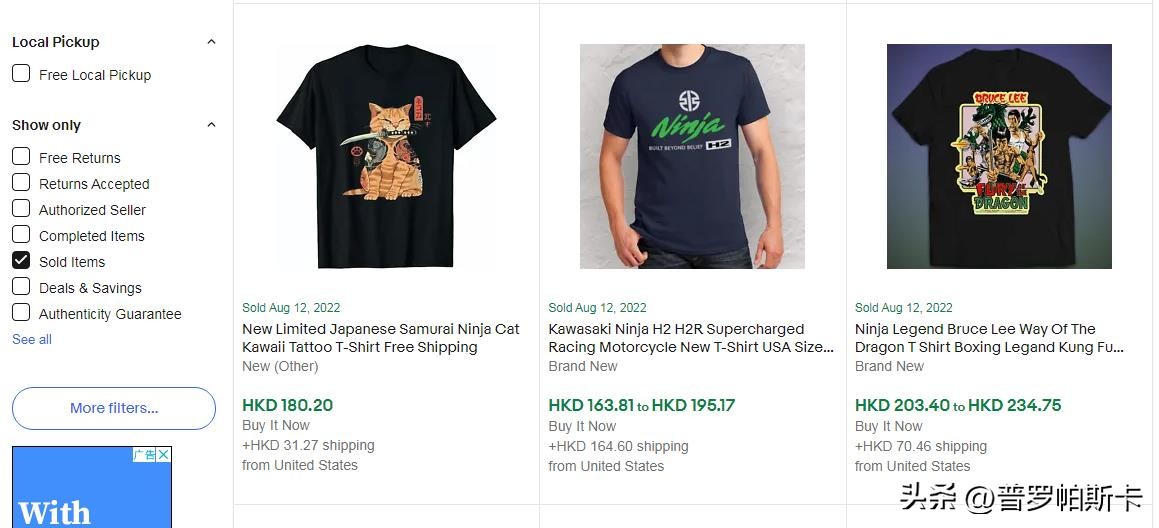Toggle the Completed Items checkbox
Screen dimensions: 1159x528
click(x=21, y=235)
